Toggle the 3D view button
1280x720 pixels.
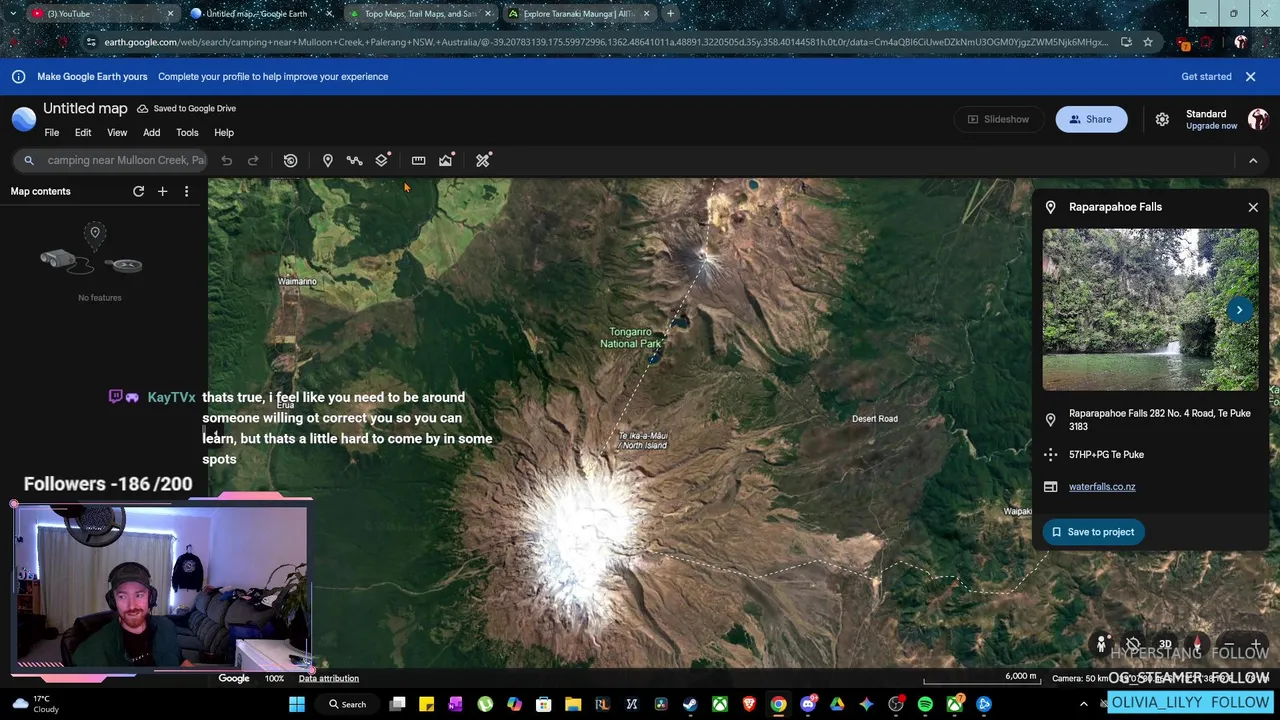point(1165,645)
